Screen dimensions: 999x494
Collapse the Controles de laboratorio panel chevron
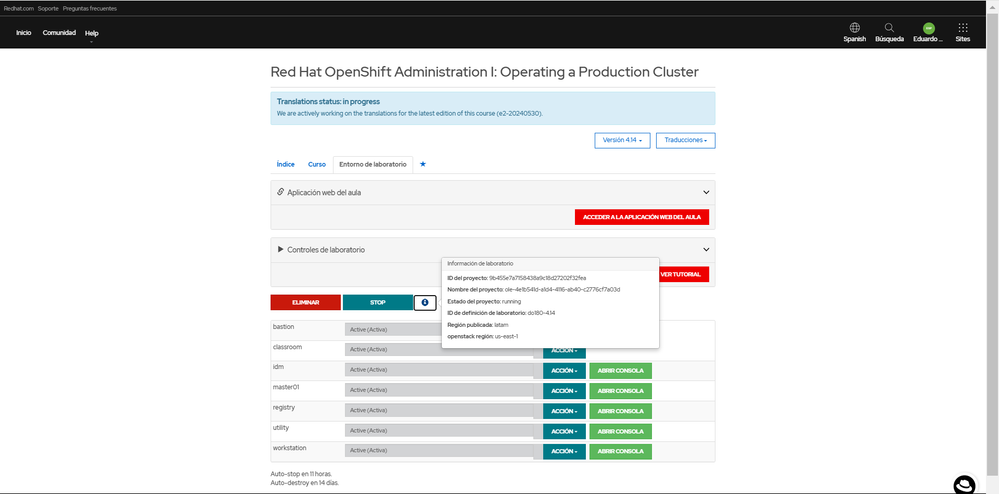(x=706, y=250)
